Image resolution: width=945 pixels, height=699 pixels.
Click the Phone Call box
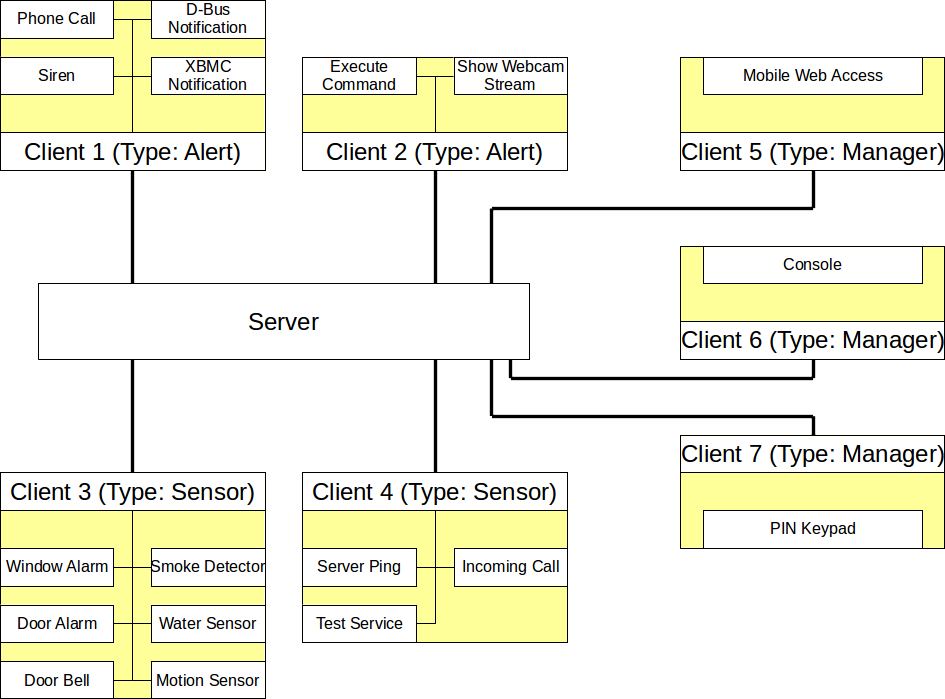pos(57,19)
